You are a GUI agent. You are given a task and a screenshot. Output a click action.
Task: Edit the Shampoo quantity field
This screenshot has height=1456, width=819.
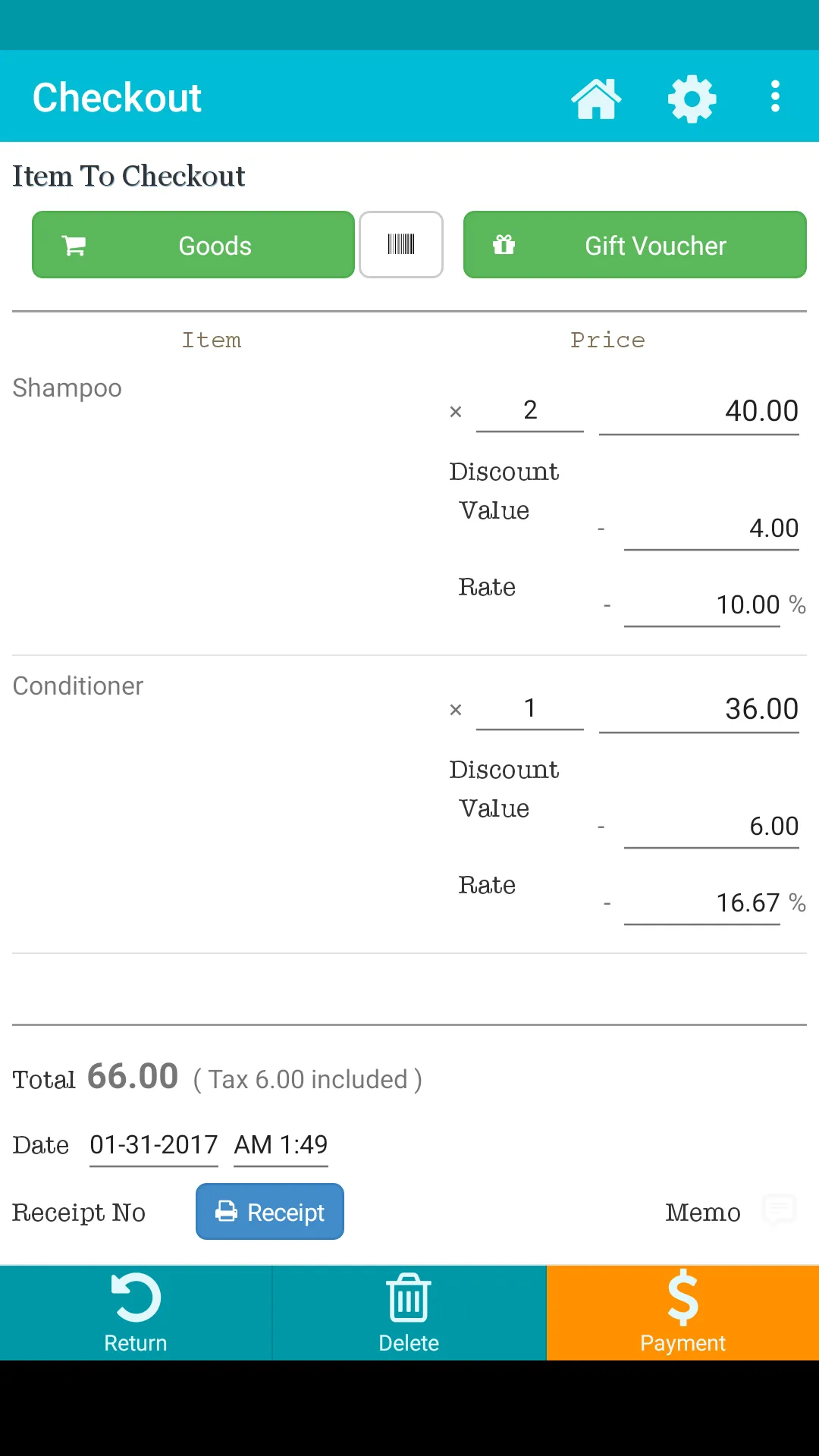(530, 411)
